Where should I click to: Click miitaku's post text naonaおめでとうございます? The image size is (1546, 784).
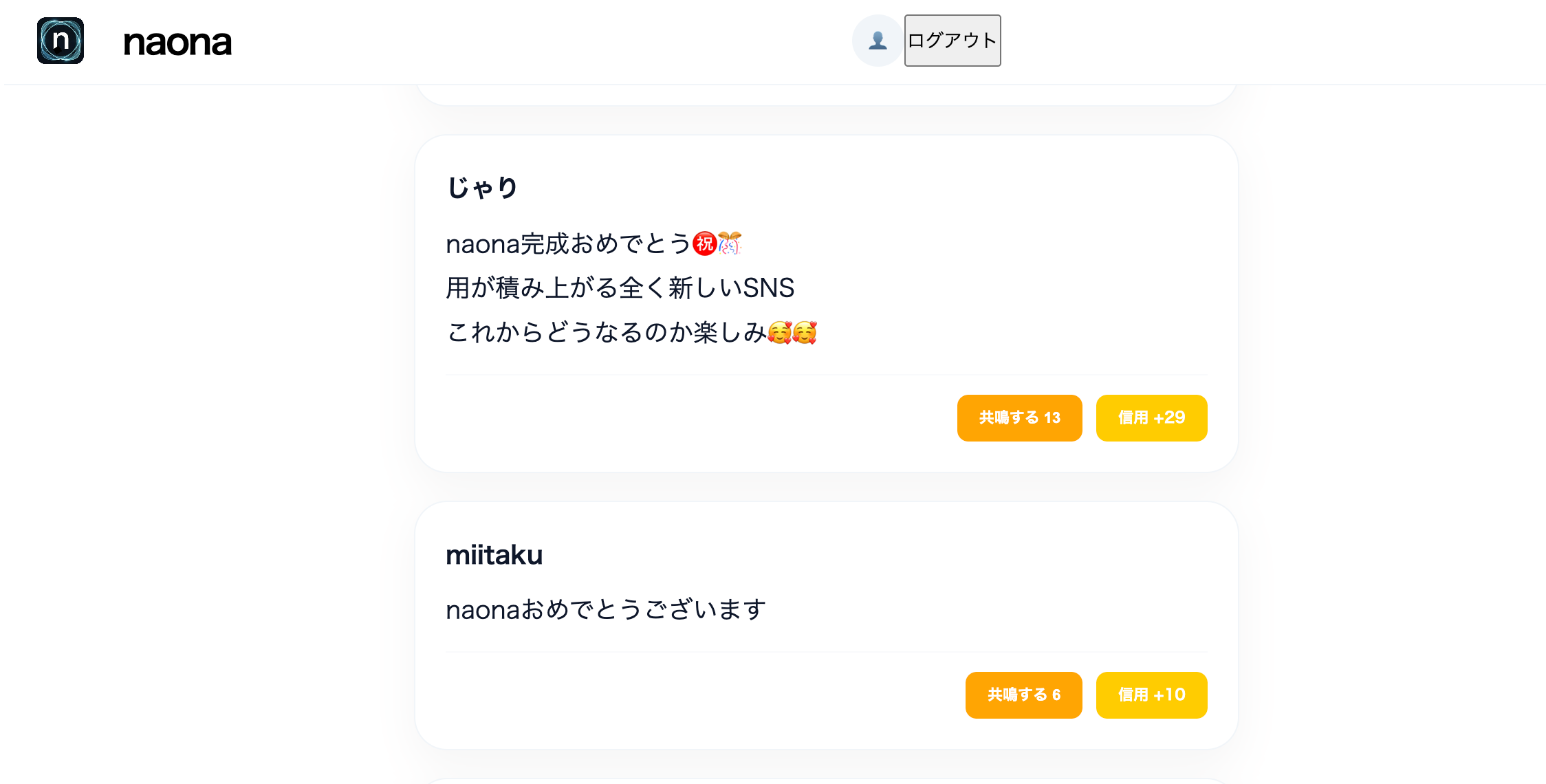click(x=605, y=609)
